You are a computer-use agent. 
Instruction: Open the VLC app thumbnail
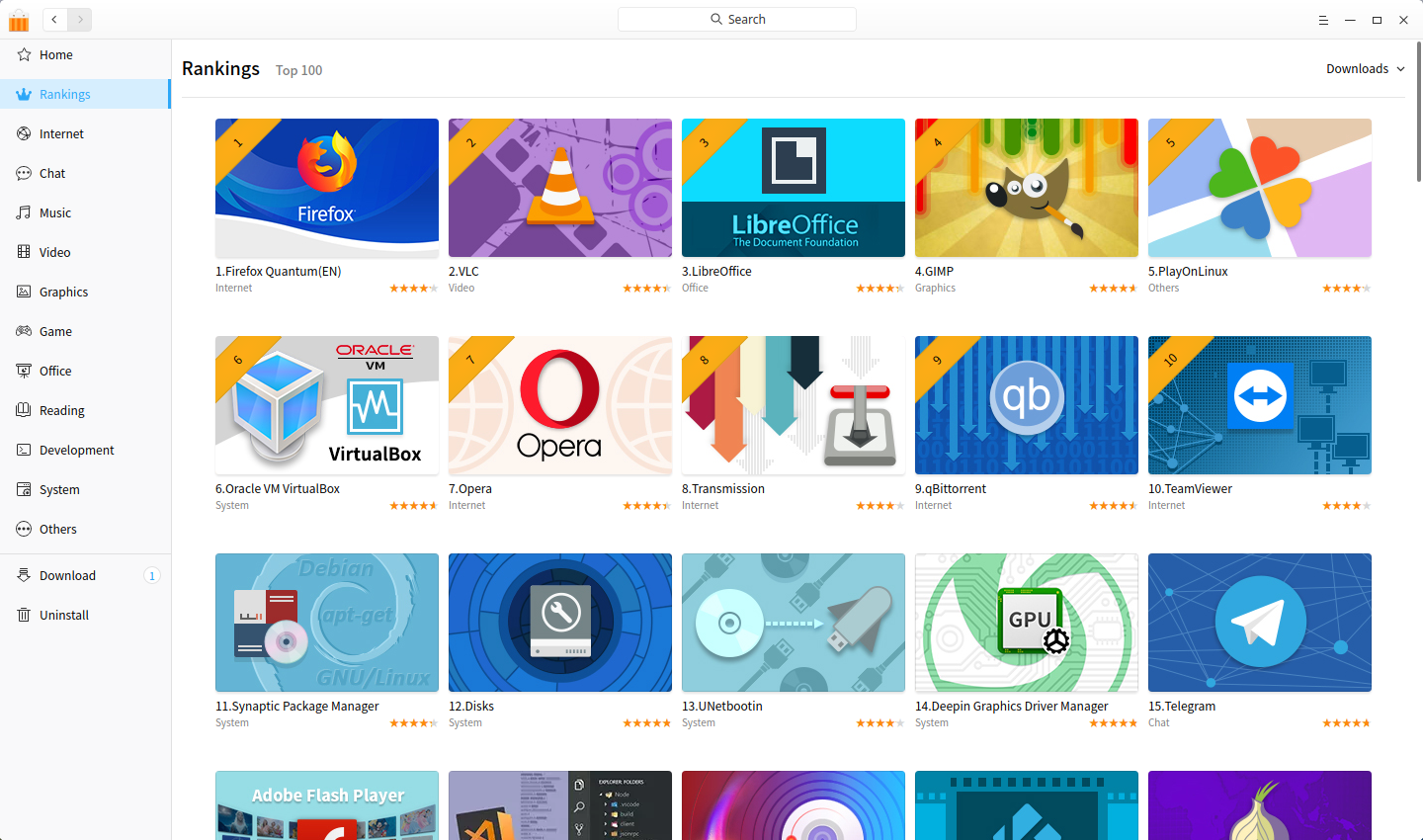(560, 188)
